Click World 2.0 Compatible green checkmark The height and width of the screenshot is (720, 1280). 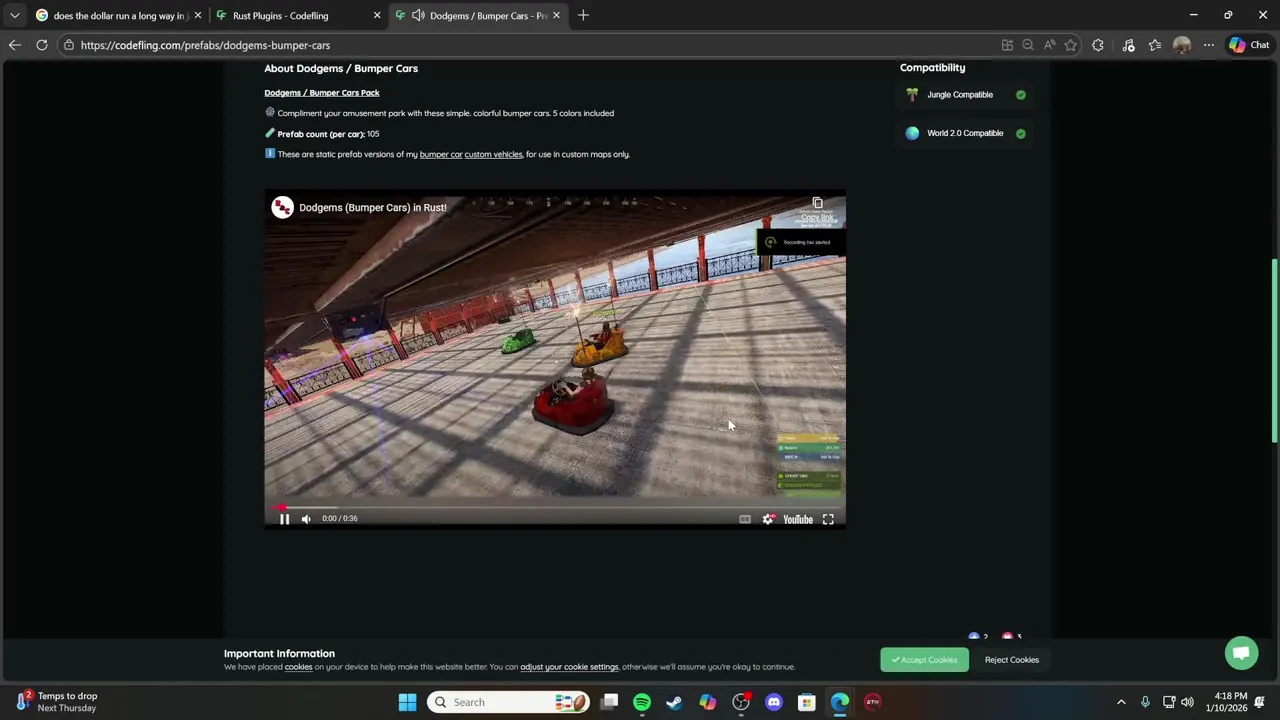(x=1021, y=133)
